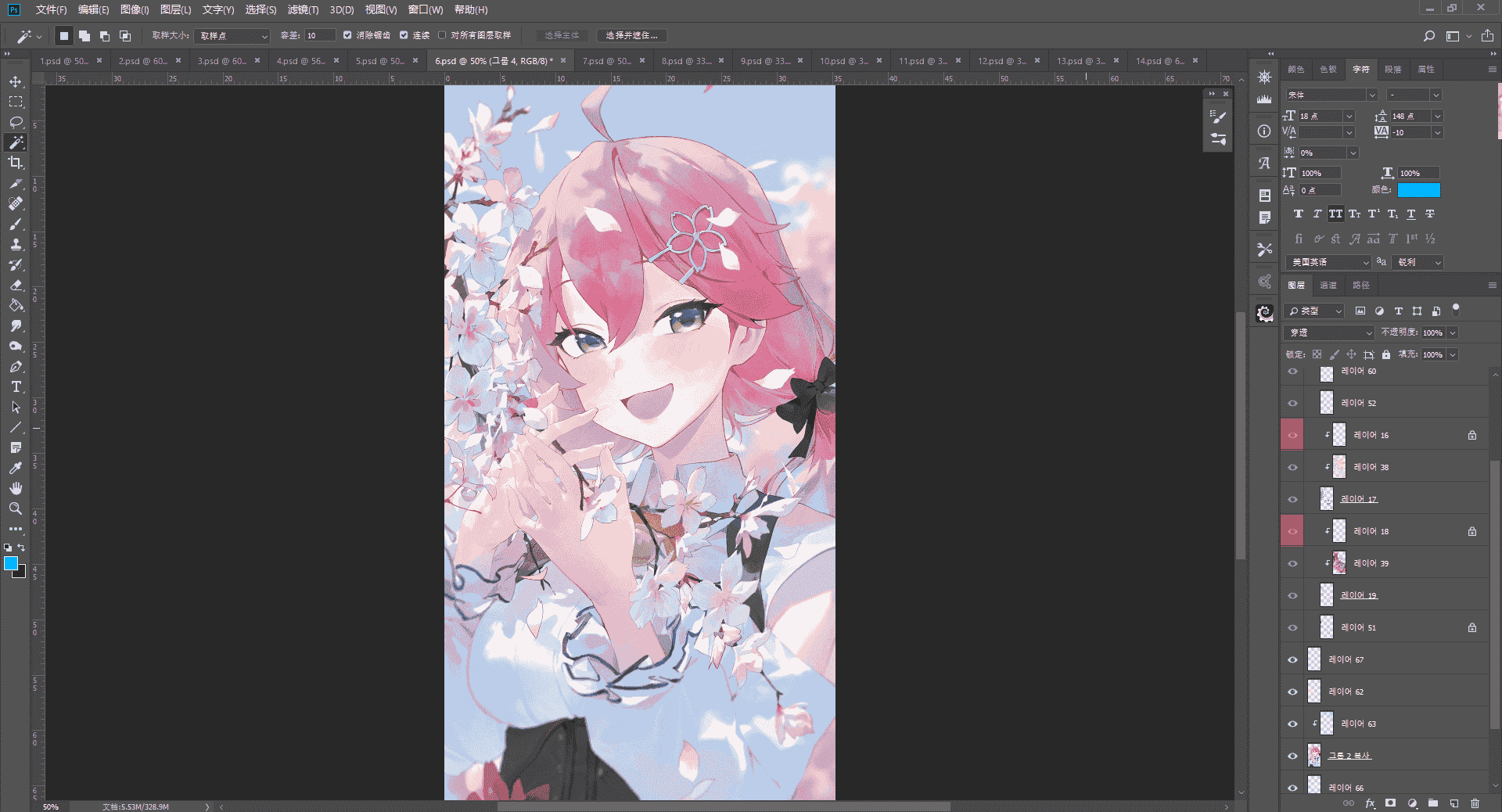The height and width of the screenshot is (812, 1502).
Task: Select the Horizontal Type tool
Action: [x=16, y=386]
